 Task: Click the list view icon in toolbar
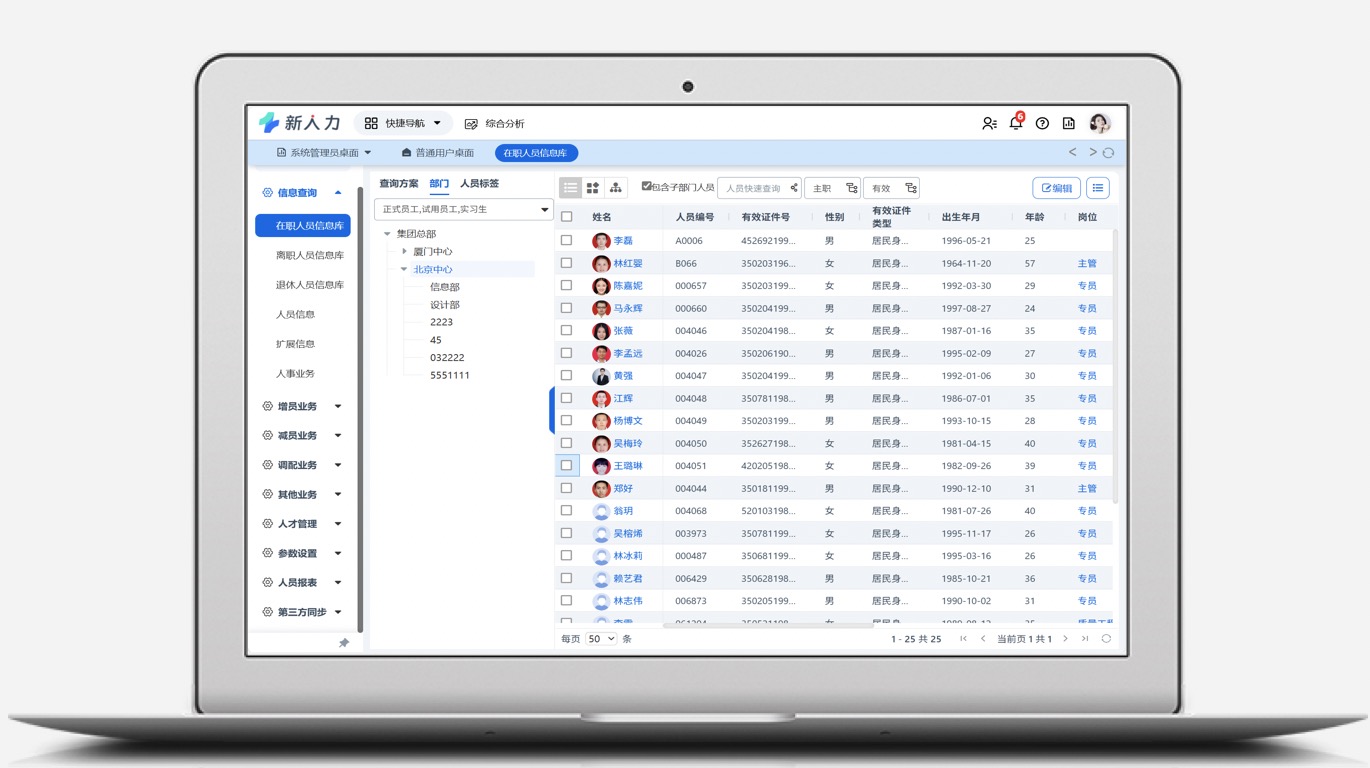tap(570, 188)
